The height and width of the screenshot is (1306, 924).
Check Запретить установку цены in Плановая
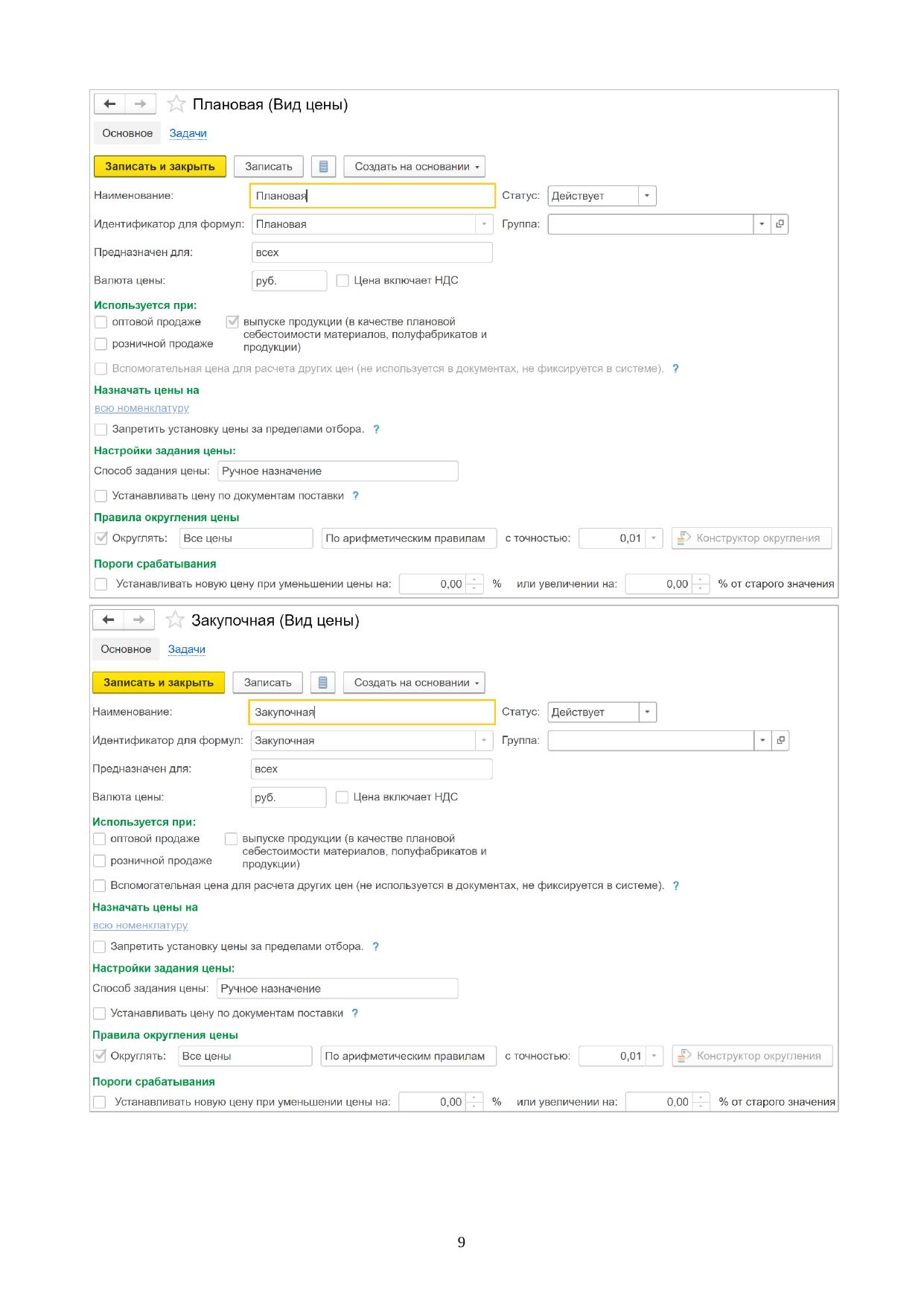[x=101, y=430]
